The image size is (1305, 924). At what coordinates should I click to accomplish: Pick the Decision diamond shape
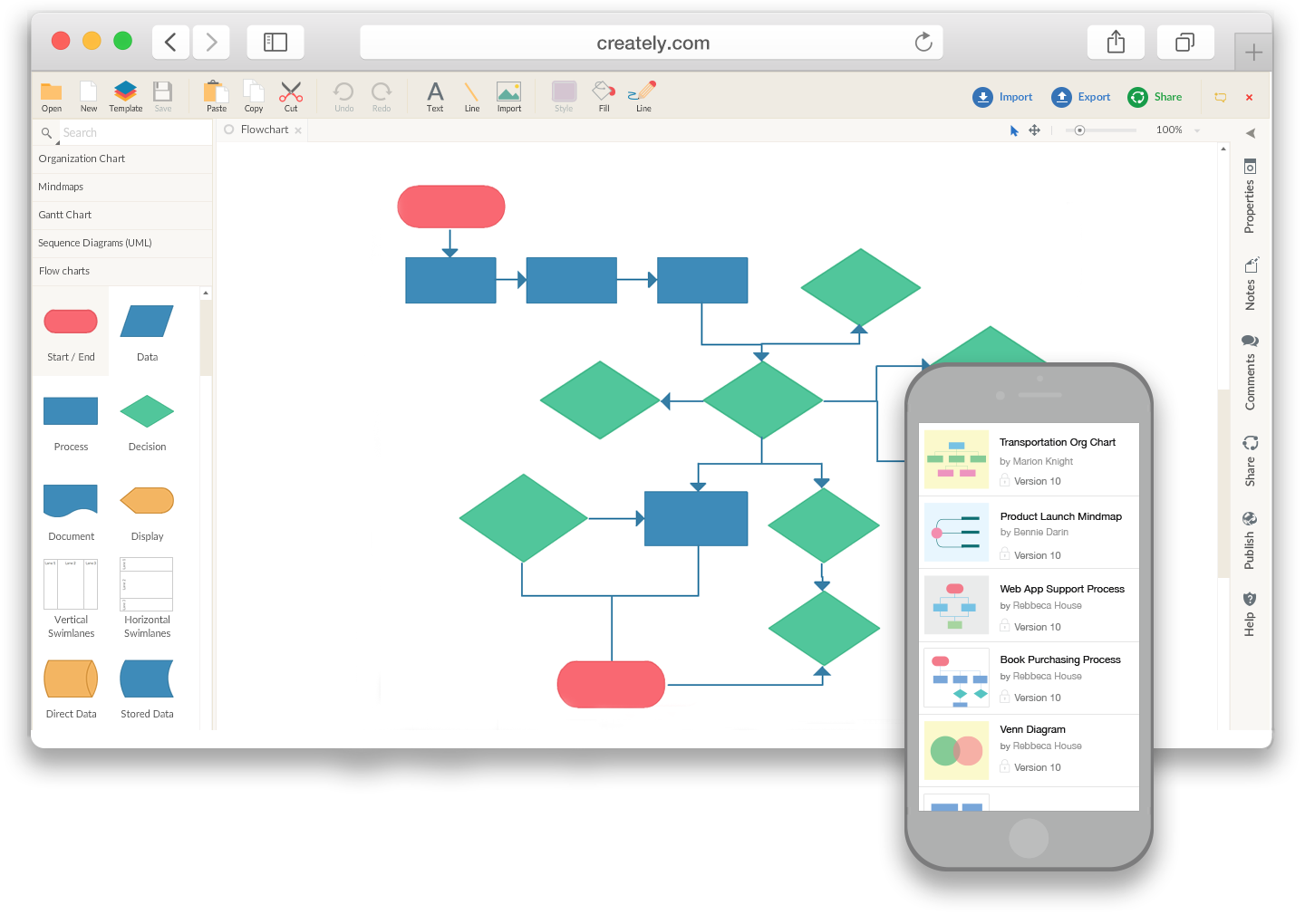tap(147, 413)
